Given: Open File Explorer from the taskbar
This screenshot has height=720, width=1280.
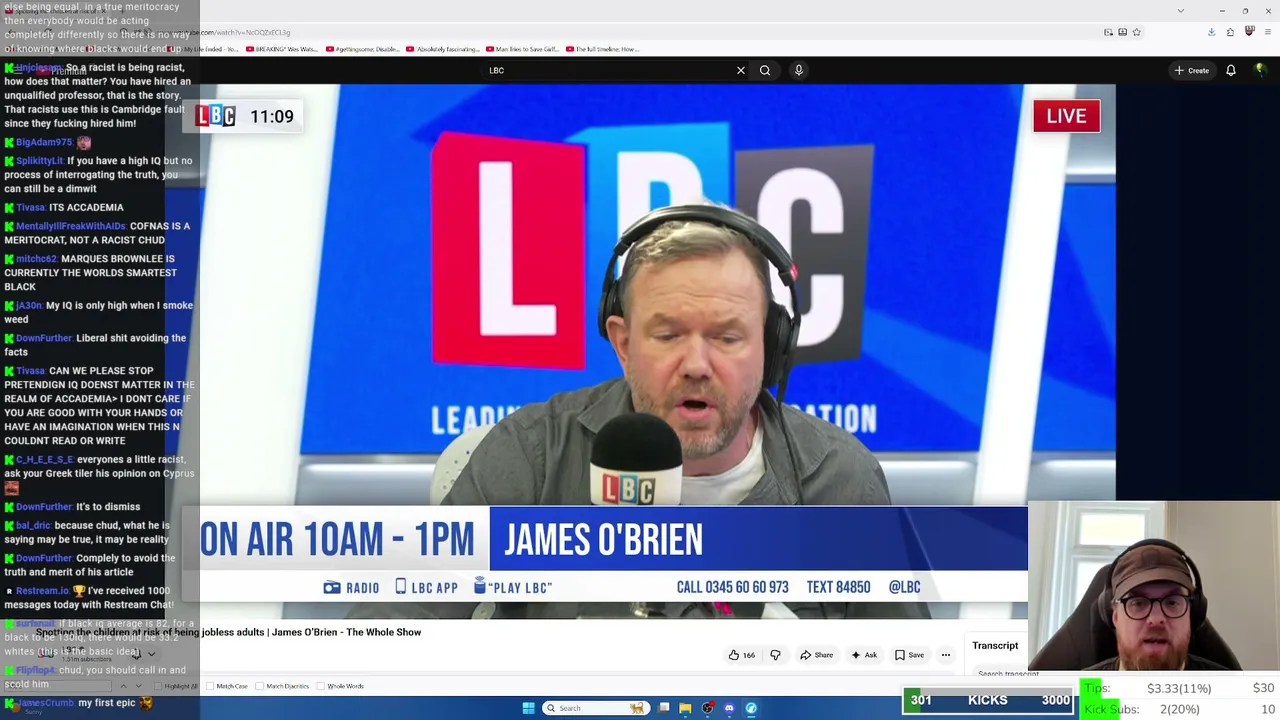Looking at the screenshot, I should click(685, 708).
